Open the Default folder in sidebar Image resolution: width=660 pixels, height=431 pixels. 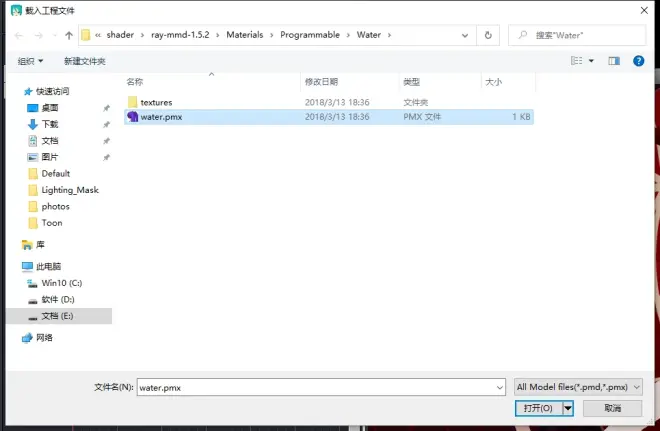[56, 173]
